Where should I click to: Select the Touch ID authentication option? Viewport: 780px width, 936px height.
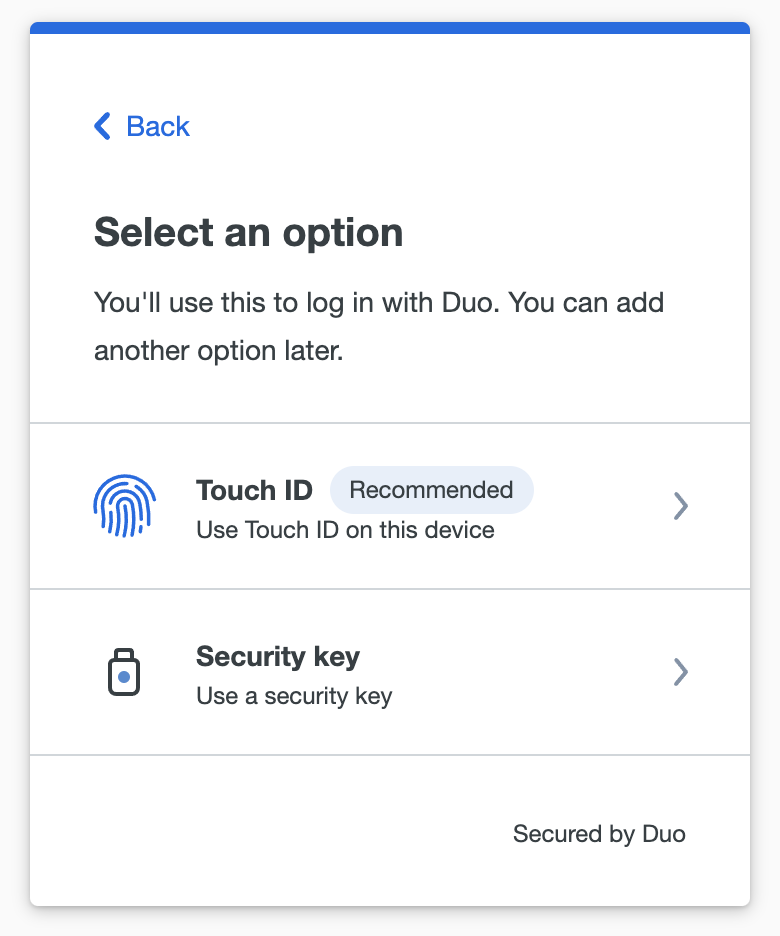pyautogui.click(x=390, y=505)
